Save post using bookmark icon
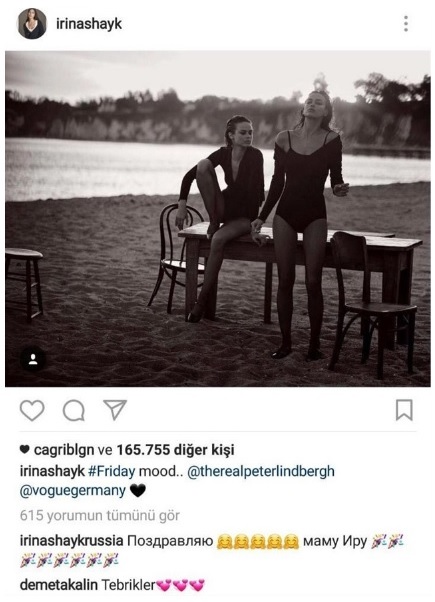 click(404, 410)
